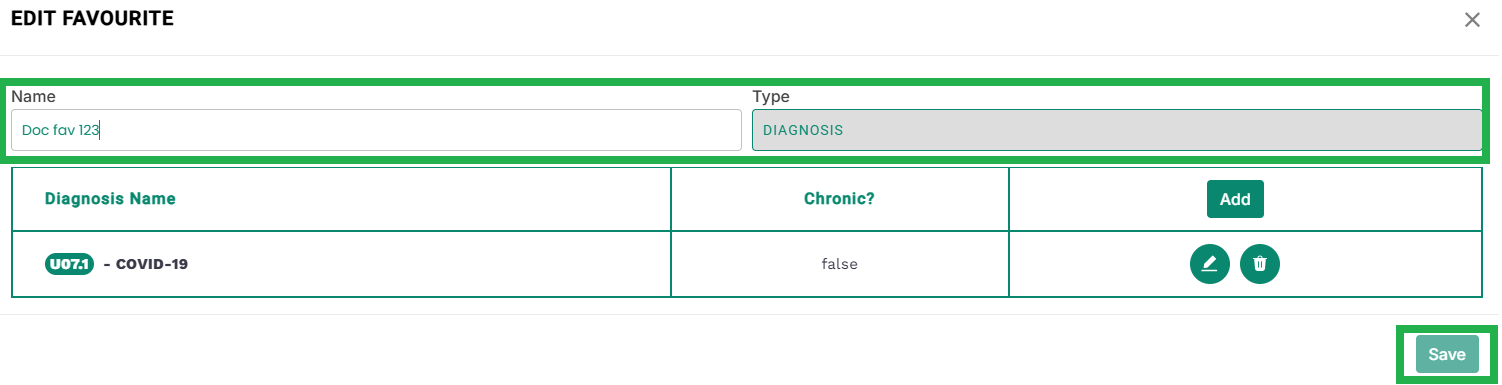Click the EDIT FAVOURITE dialog title

[x=92, y=19]
